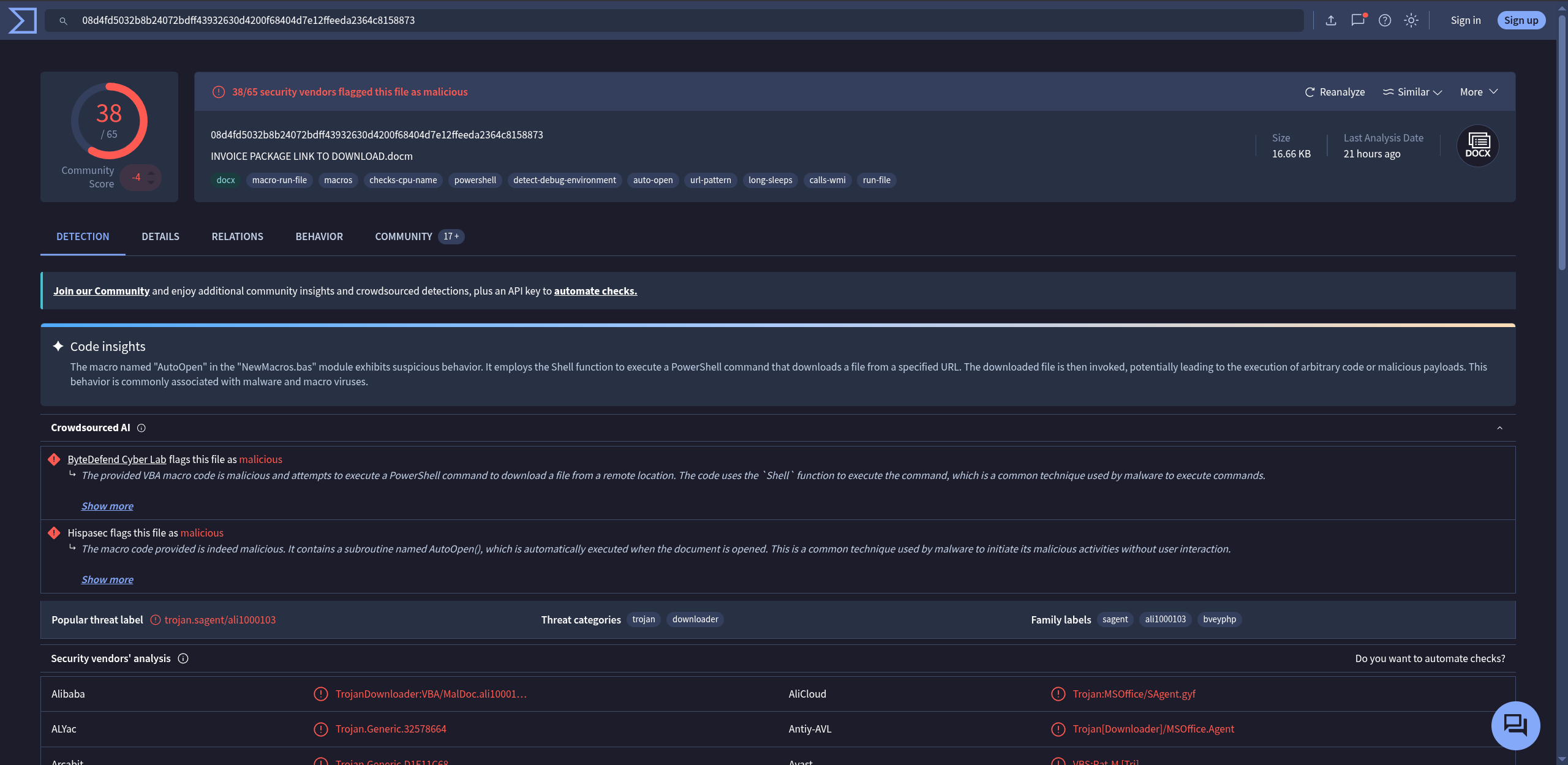
Task: Open the notifications chat icon
Action: (x=1358, y=20)
